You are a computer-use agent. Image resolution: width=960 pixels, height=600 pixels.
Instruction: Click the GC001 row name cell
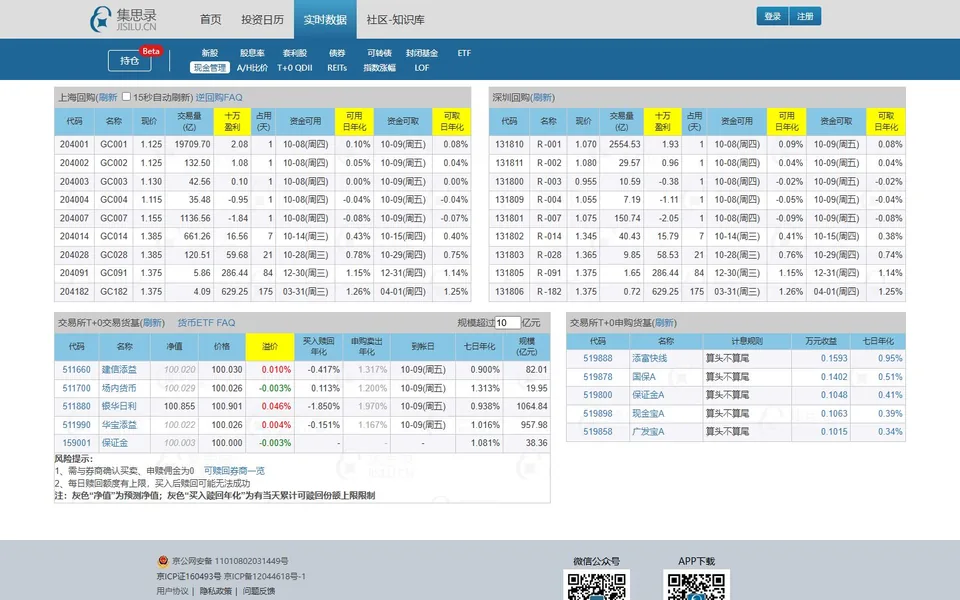point(114,144)
